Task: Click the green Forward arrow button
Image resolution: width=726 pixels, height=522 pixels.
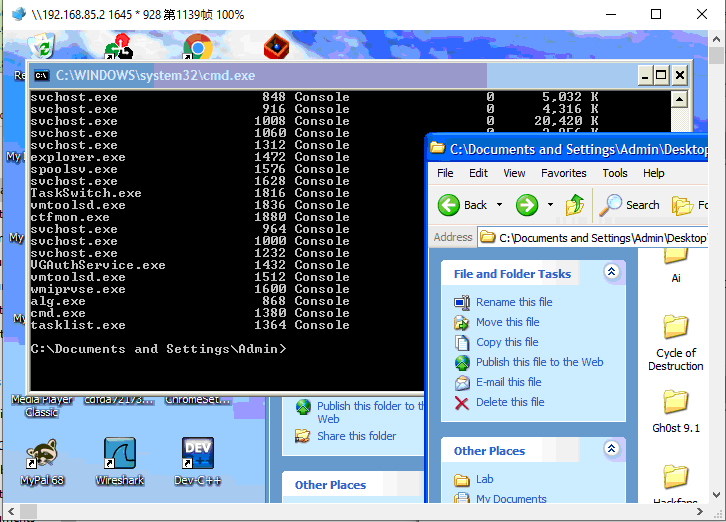Action: click(x=527, y=205)
